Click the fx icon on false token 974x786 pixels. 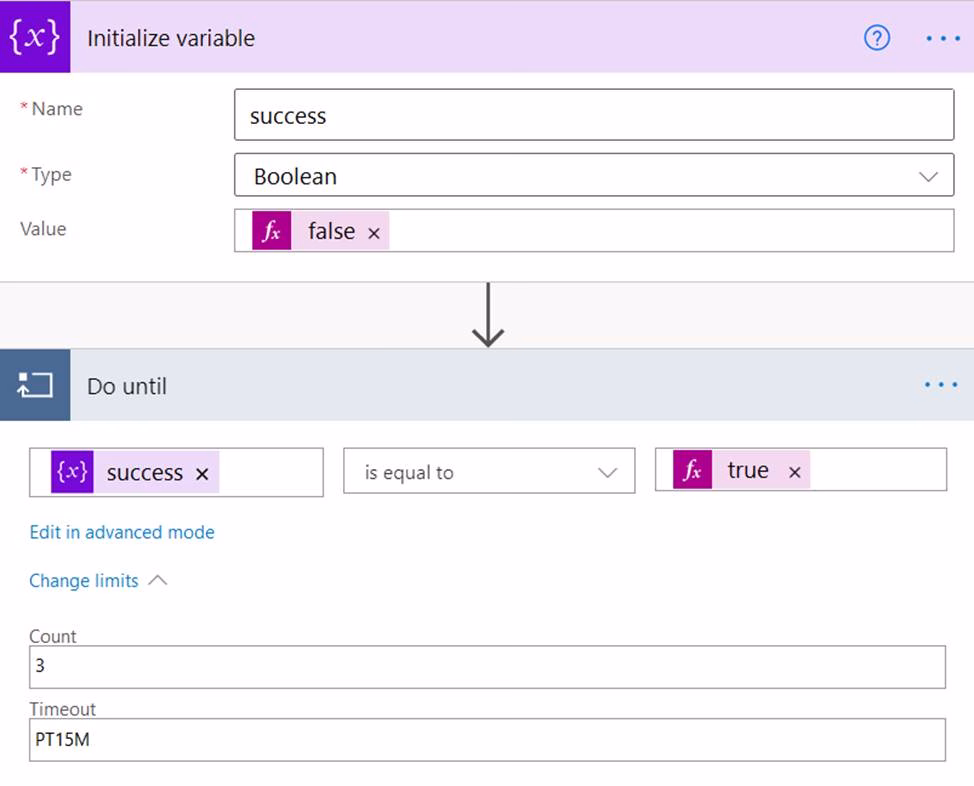(271, 231)
